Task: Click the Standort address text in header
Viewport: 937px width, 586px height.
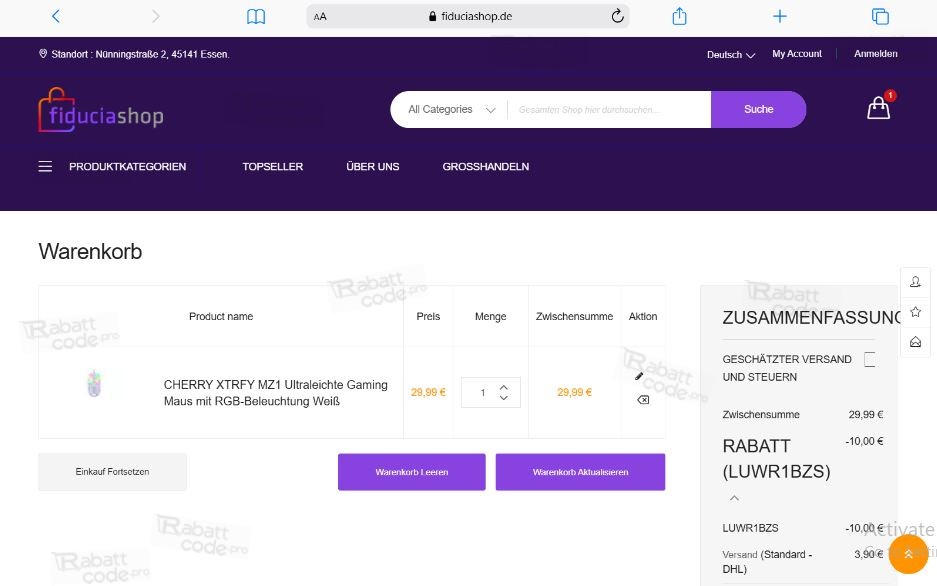Action: pyautogui.click(x=140, y=54)
